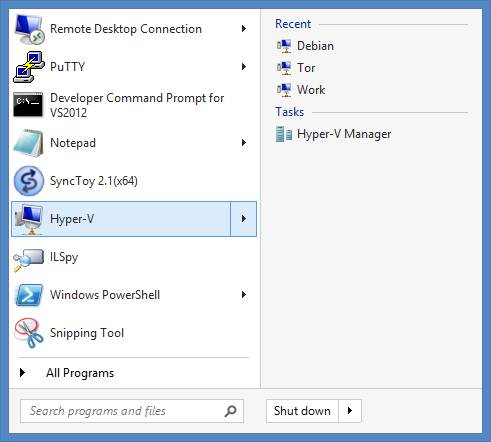This screenshot has width=491, height=442.
Task: Click the Hyper-V monitor icon
Action: click(x=29, y=219)
